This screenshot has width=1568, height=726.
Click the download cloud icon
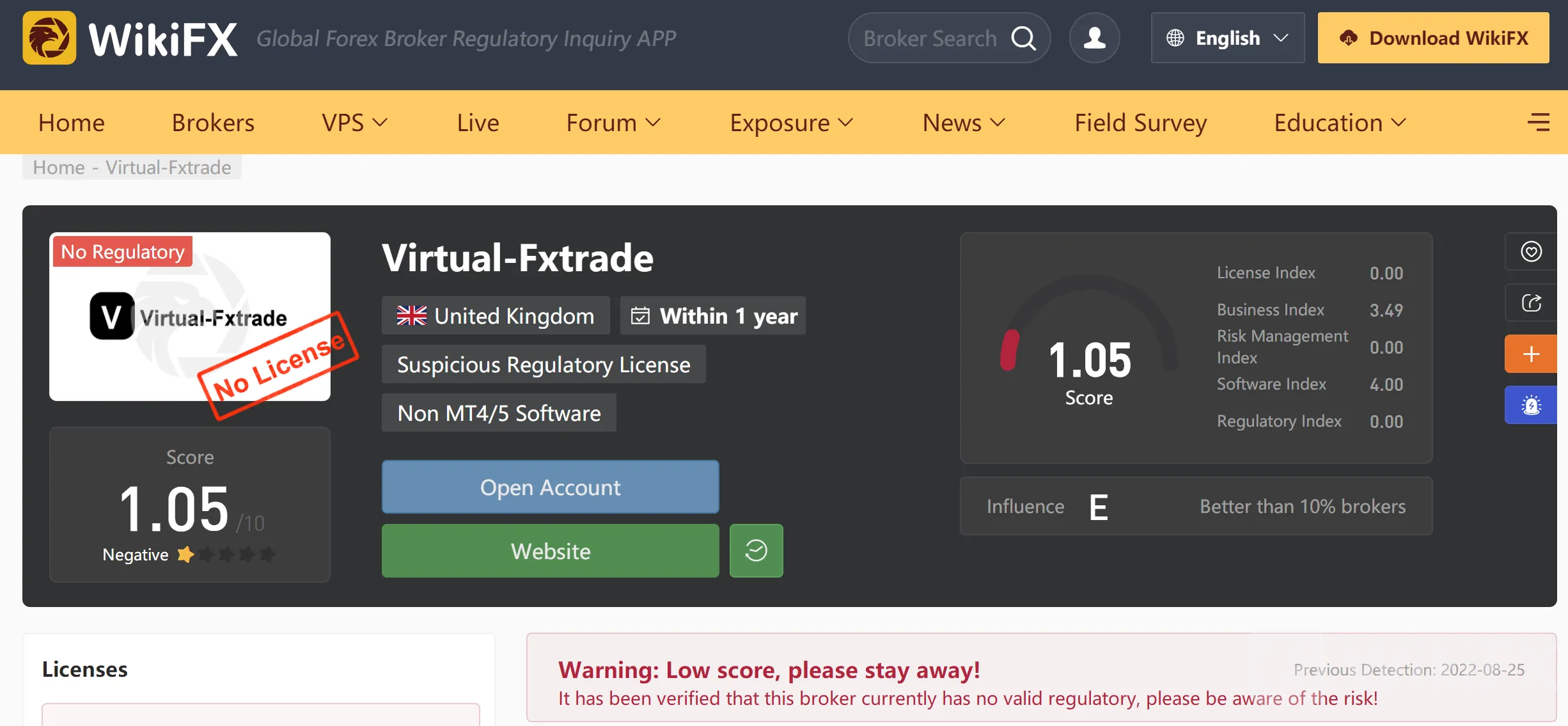pos(1348,38)
